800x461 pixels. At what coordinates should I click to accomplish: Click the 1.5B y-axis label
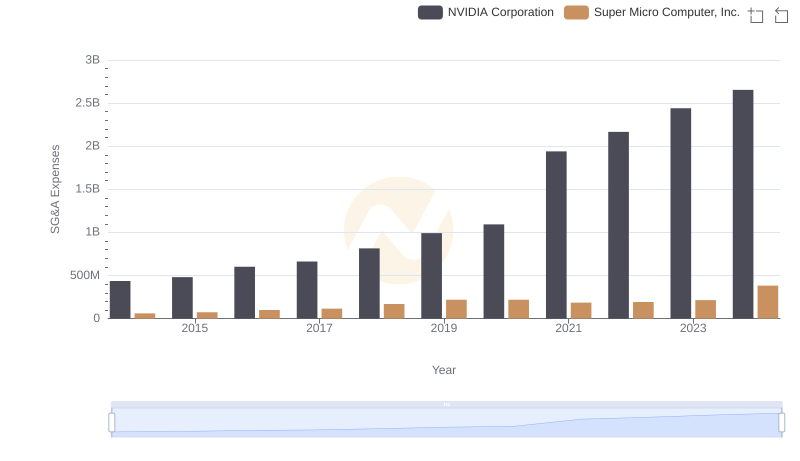(88, 189)
